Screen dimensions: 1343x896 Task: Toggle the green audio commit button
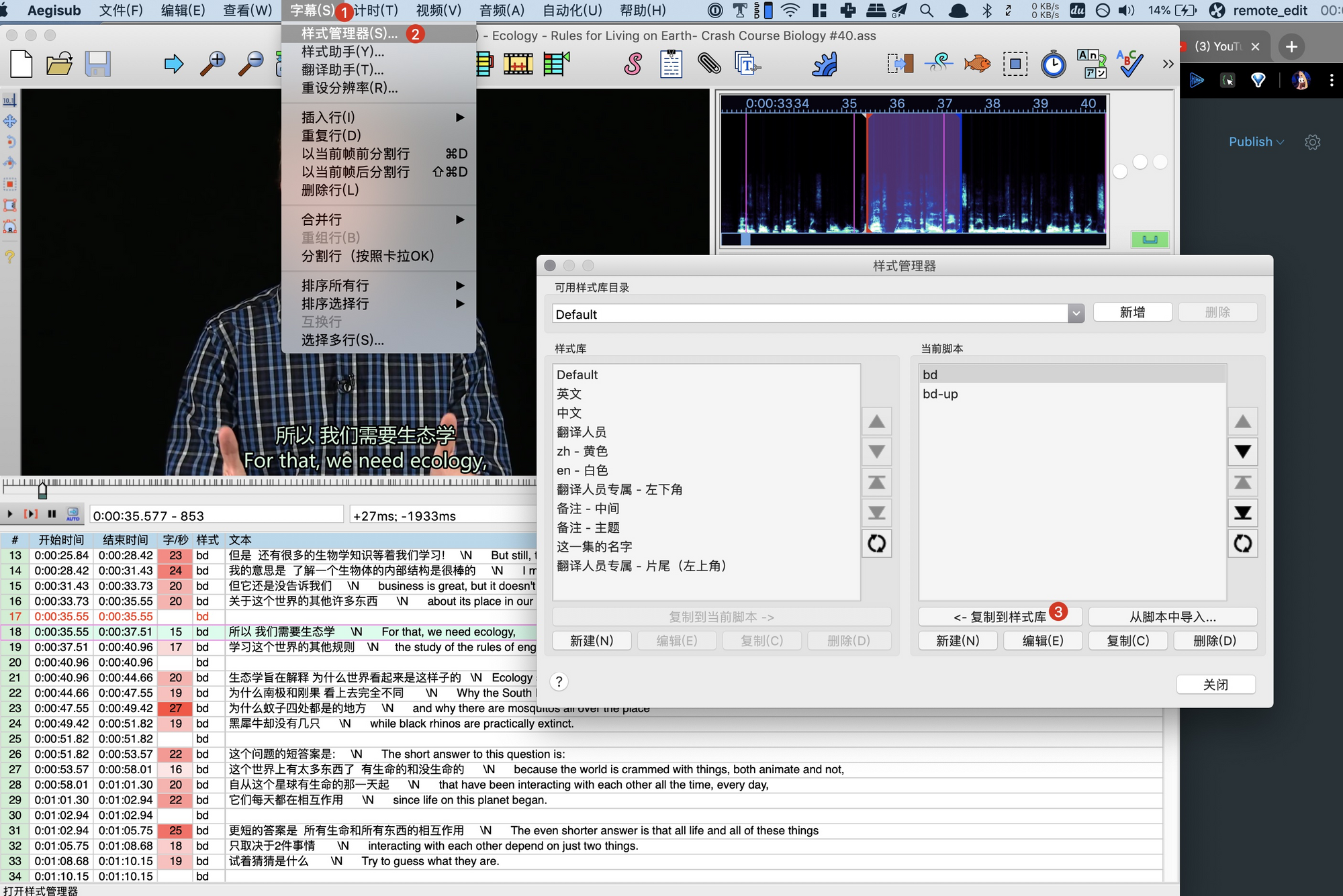point(1149,240)
